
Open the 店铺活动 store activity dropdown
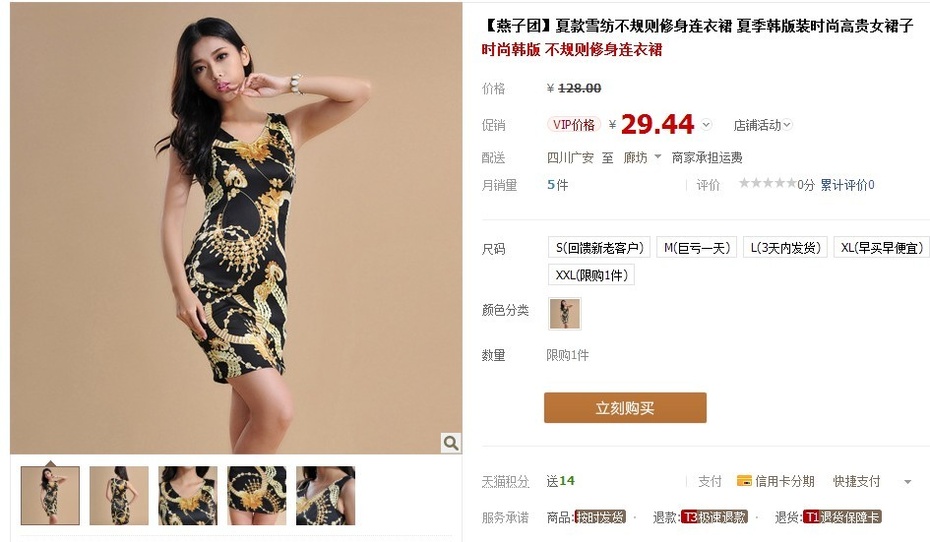[x=762, y=125]
